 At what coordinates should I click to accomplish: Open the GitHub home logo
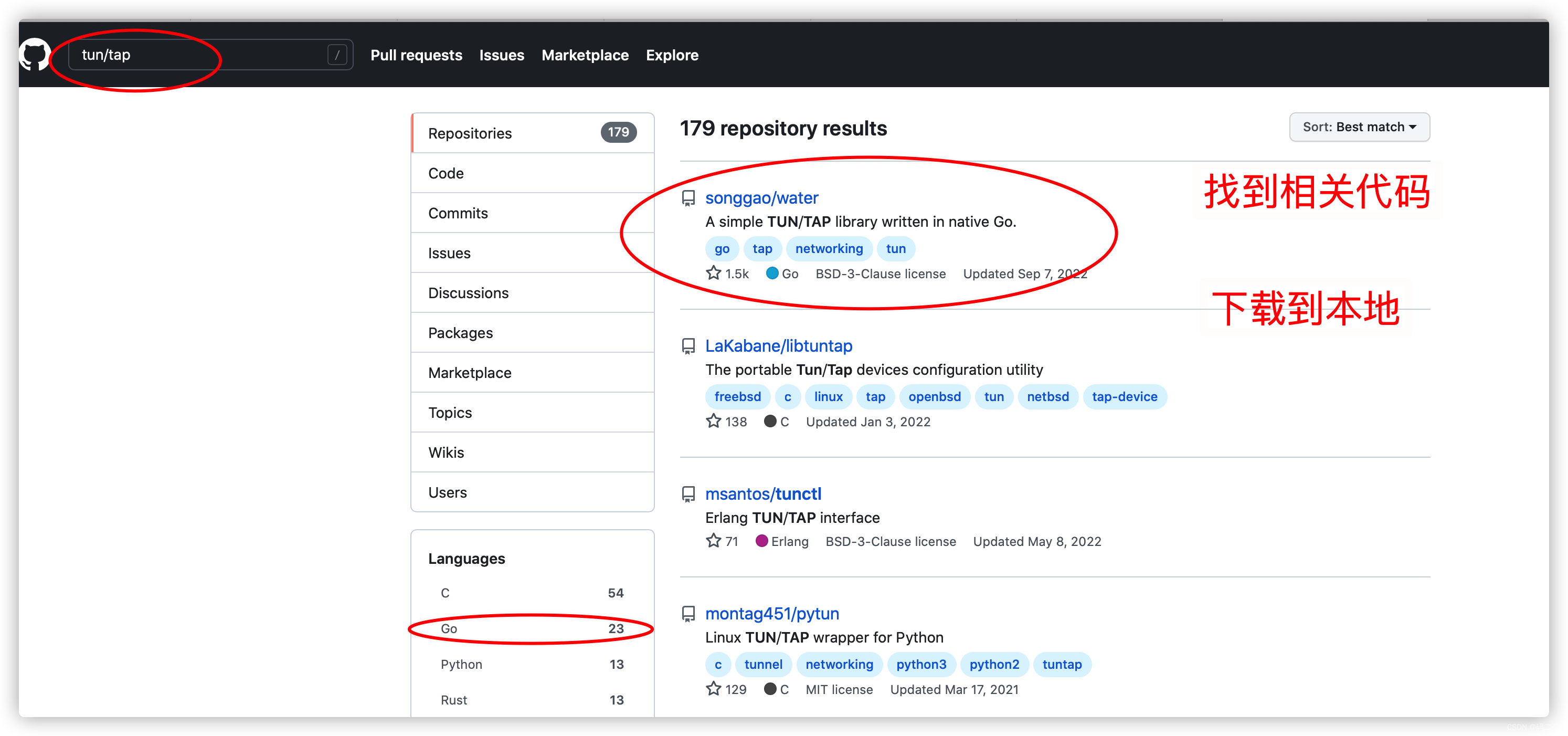pyautogui.click(x=35, y=55)
